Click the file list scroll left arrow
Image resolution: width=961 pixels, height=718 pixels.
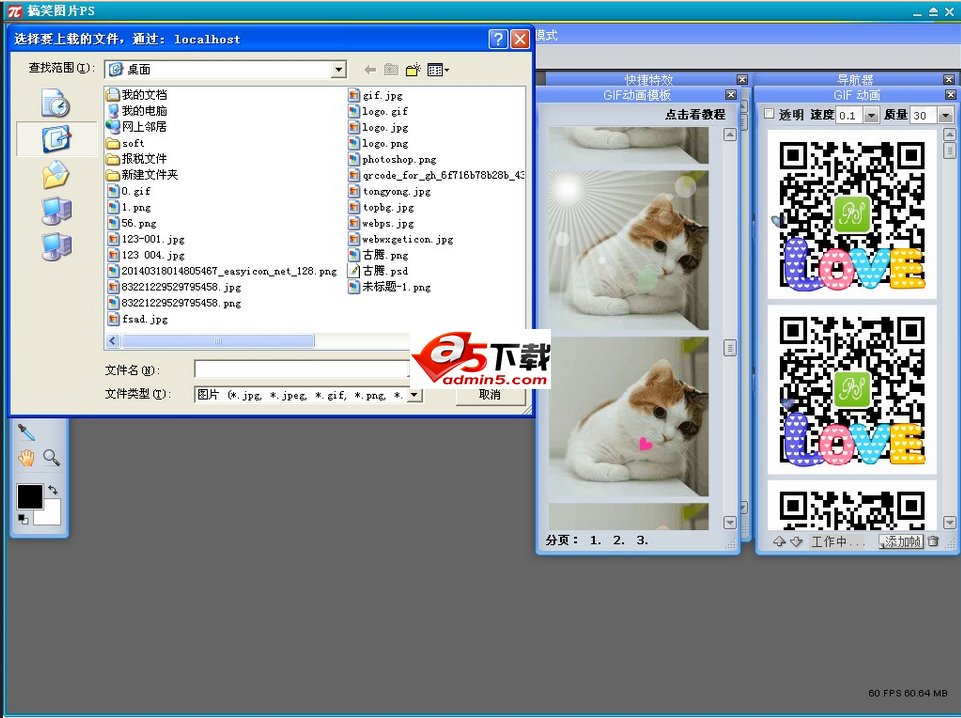click(x=113, y=341)
